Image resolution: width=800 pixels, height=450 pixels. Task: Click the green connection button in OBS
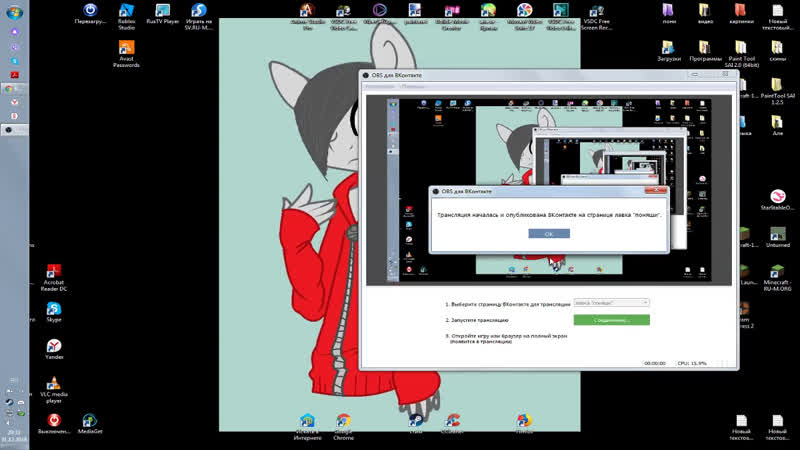point(611,320)
